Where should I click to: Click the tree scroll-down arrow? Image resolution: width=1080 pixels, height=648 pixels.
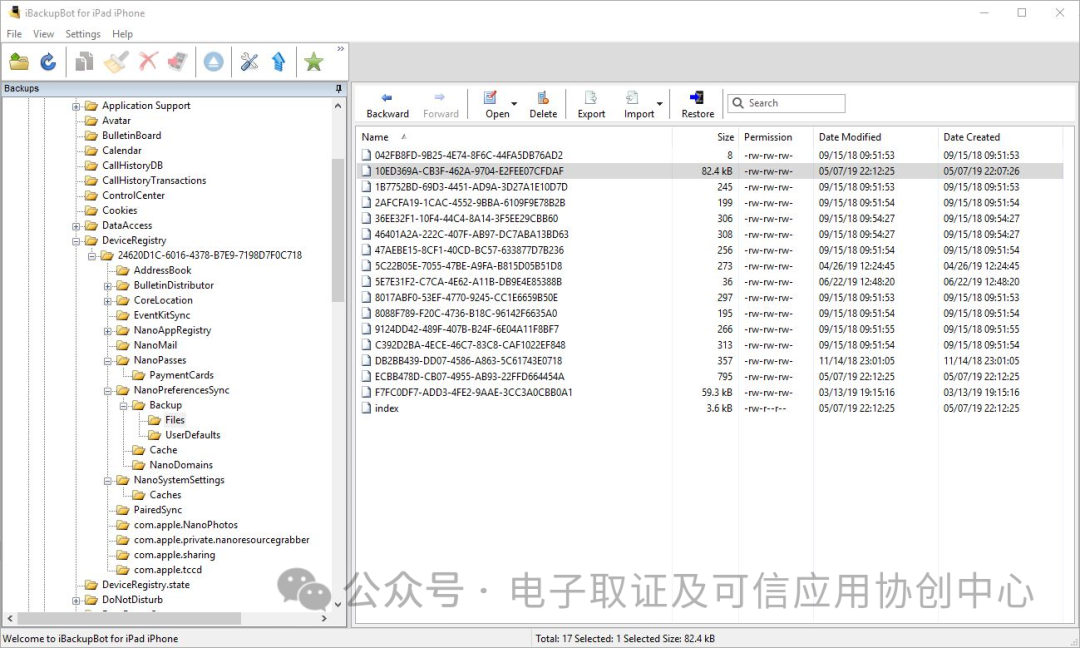(x=338, y=604)
